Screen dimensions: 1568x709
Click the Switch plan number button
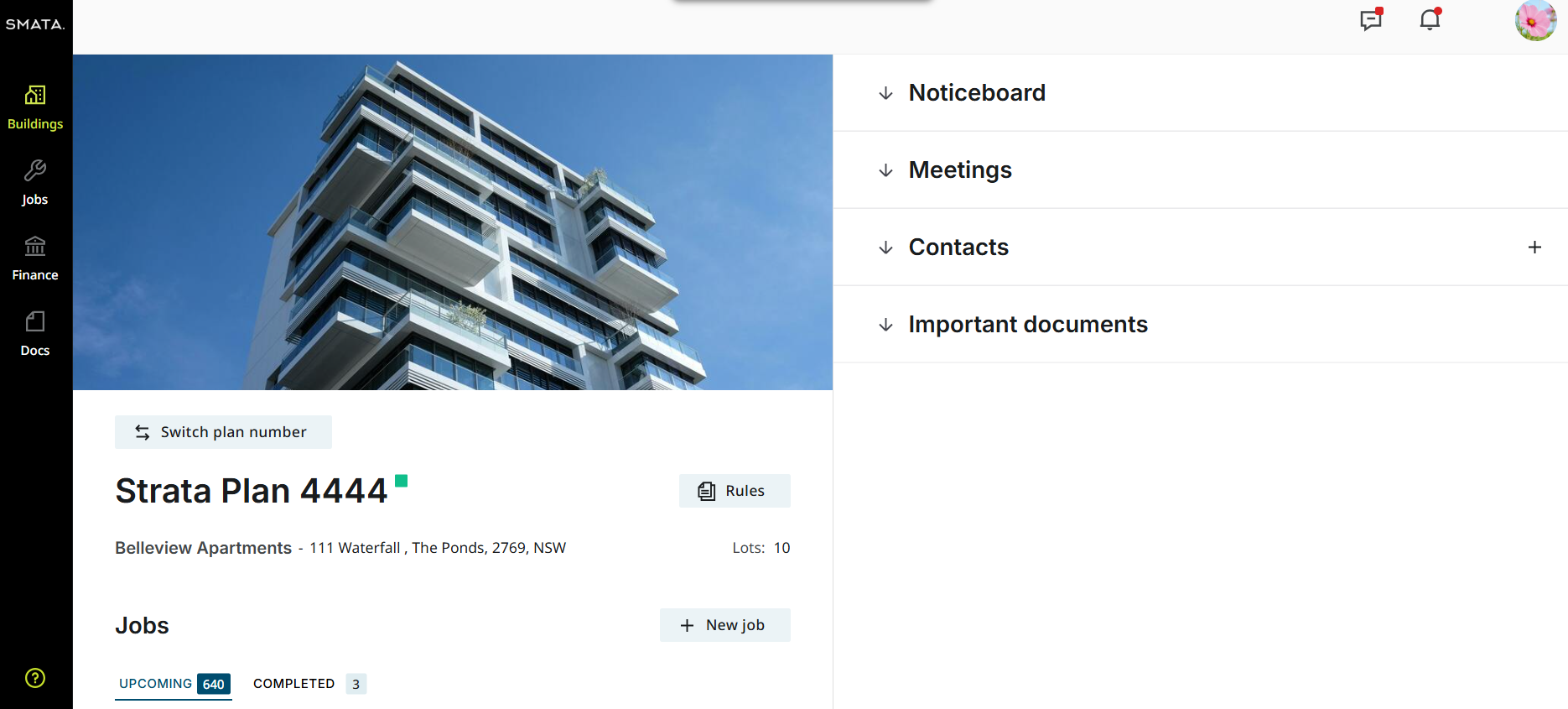coord(223,432)
